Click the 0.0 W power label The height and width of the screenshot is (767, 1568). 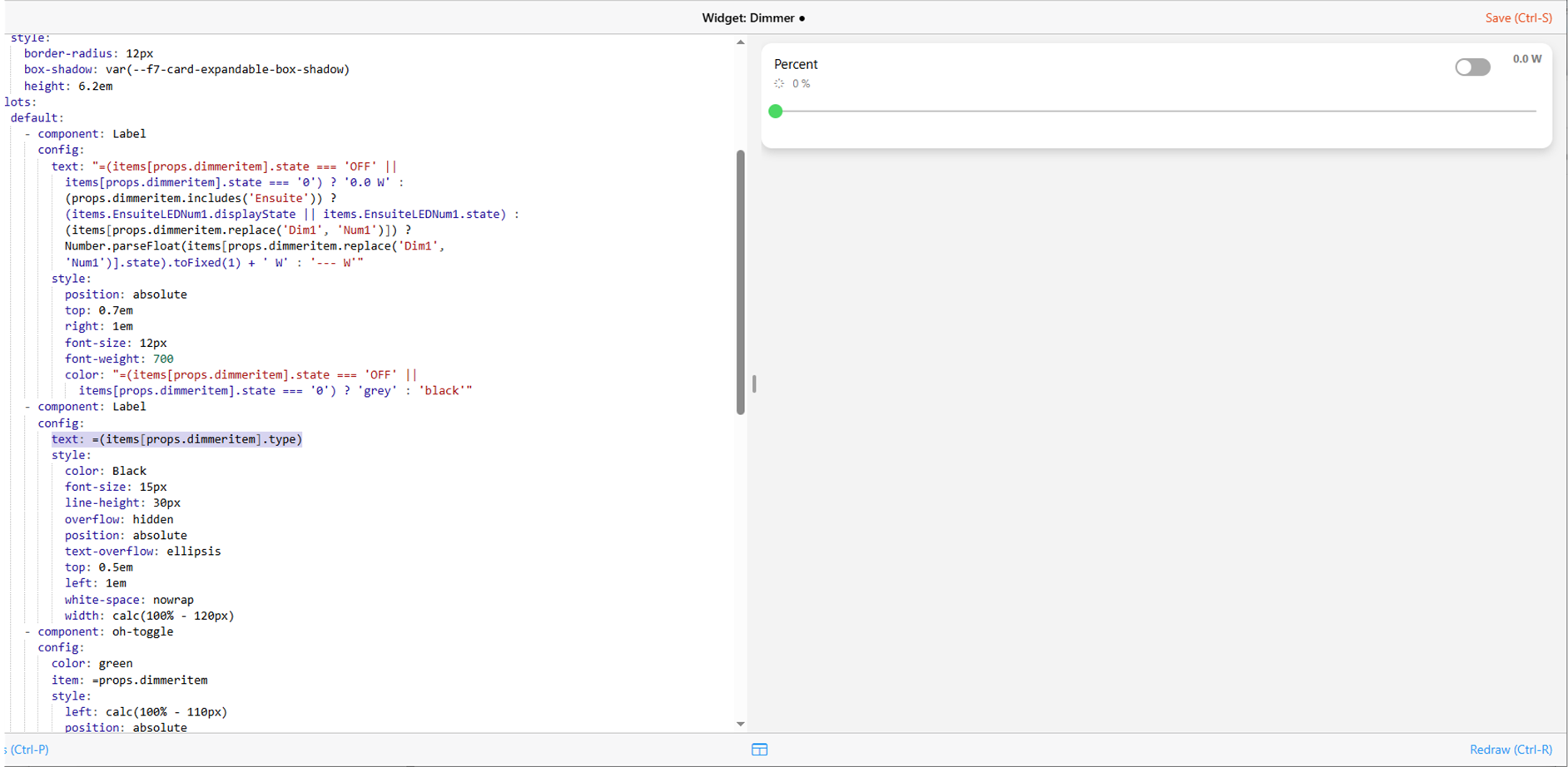tap(1526, 59)
